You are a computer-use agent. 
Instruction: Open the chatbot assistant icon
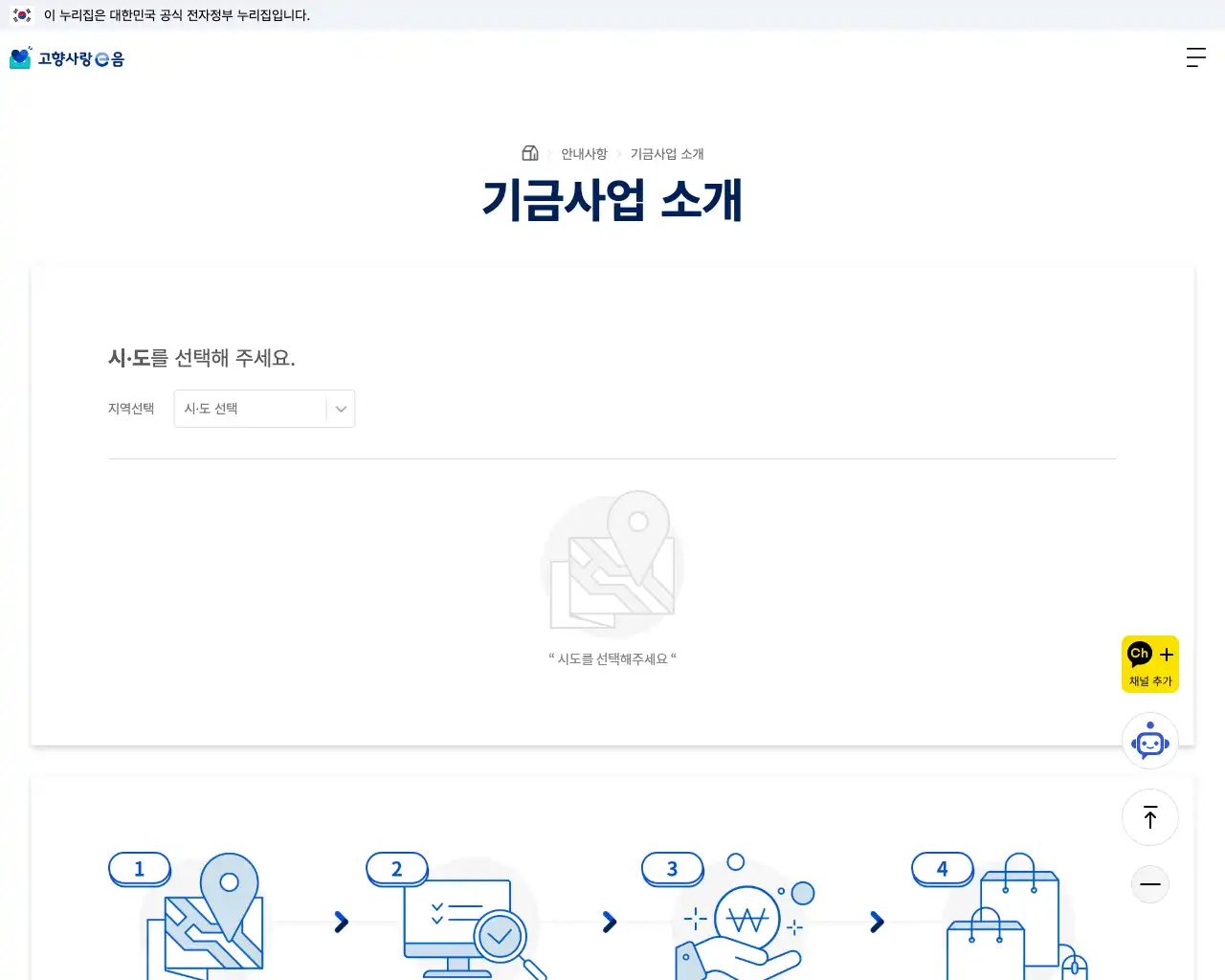tap(1149, 740)
